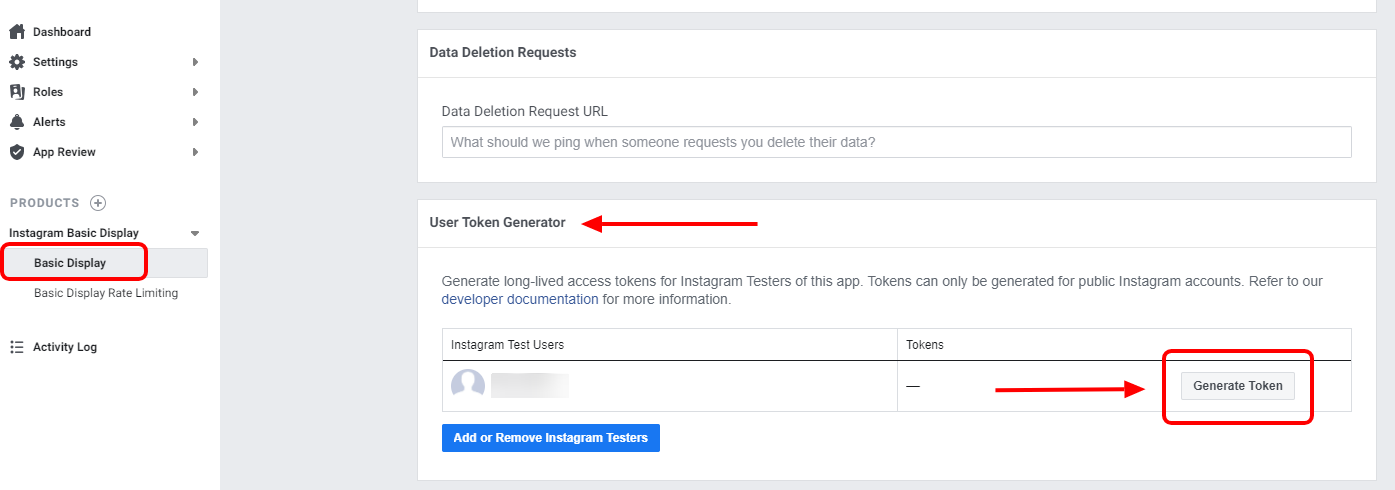Click the Settings gear icon

(x=16, y=62)
